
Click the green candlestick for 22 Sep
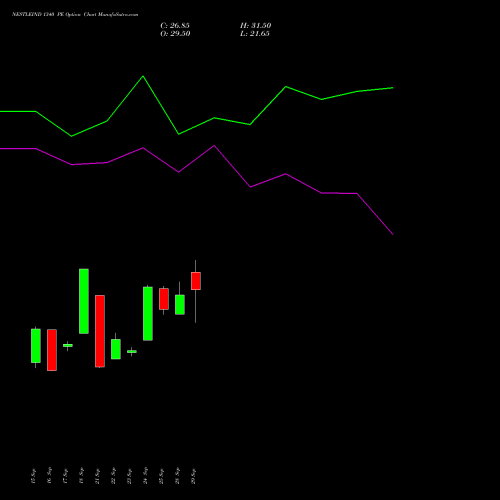(x=116, y=349)
